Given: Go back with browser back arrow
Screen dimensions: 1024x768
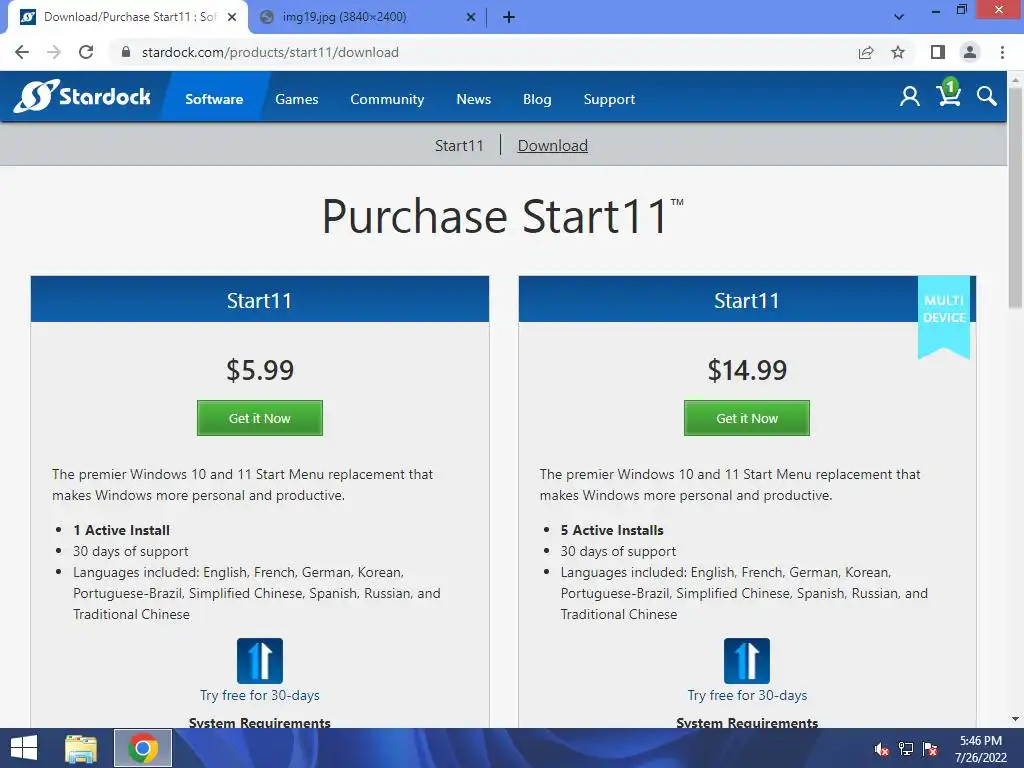Looking at the screenshot, I should coord(22,52).
